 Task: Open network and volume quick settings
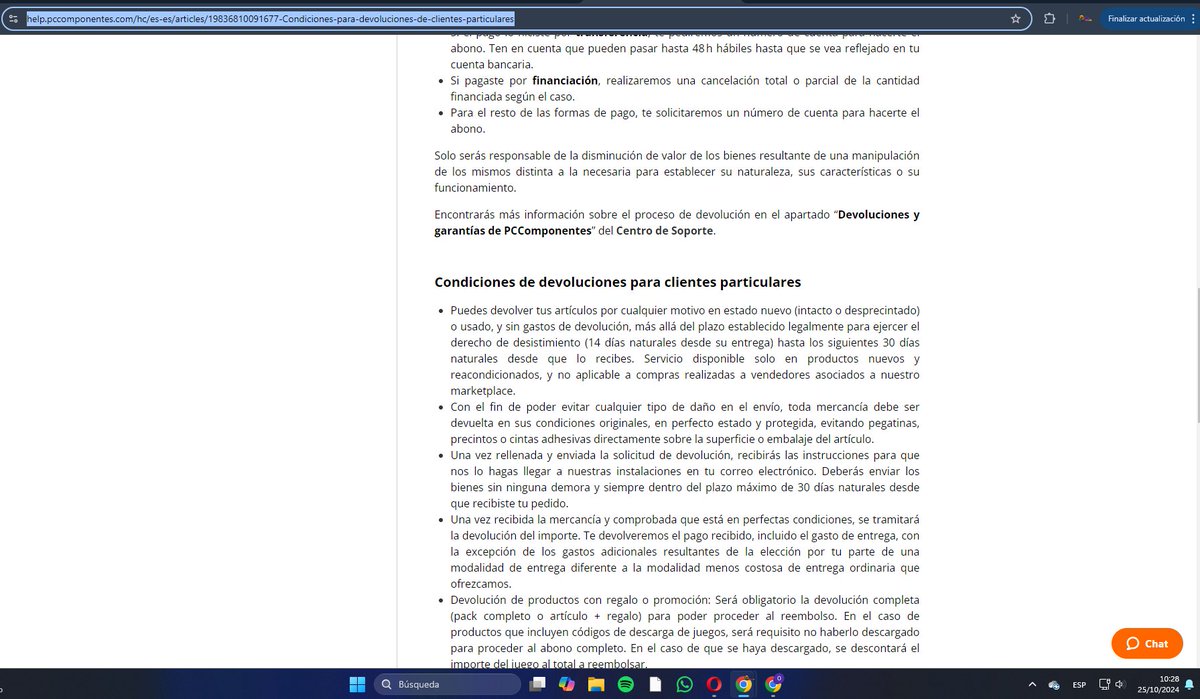pos(1110,685)
